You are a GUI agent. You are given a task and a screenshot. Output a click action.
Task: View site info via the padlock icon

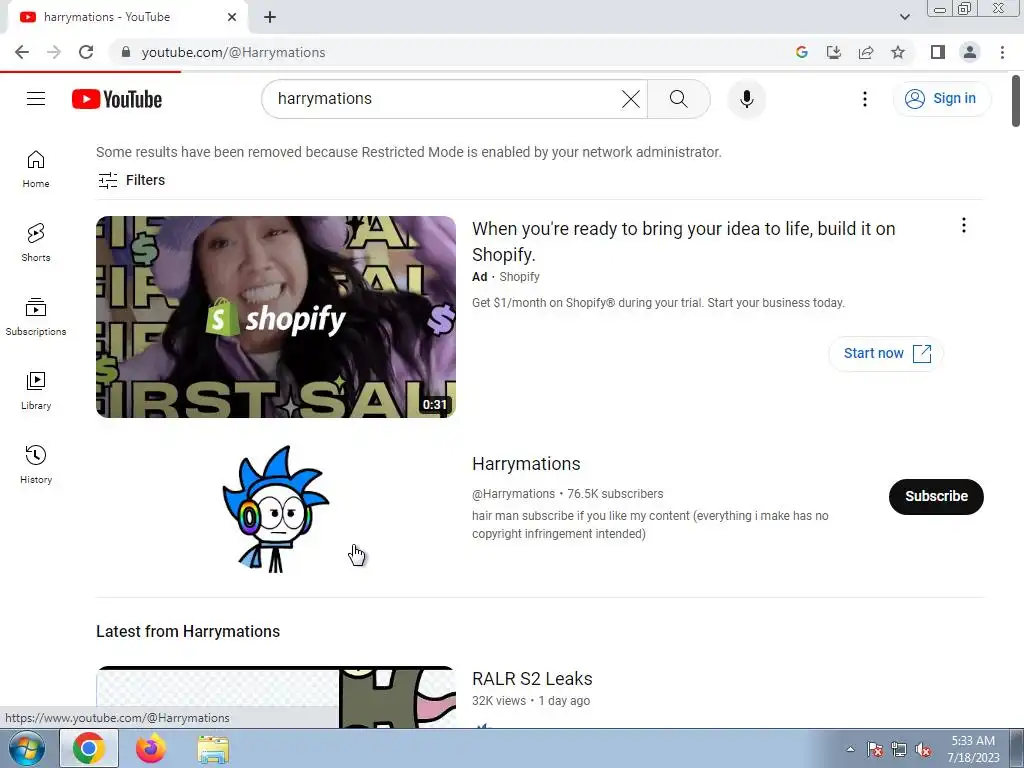pyautogui.click(x=126, y=52)
